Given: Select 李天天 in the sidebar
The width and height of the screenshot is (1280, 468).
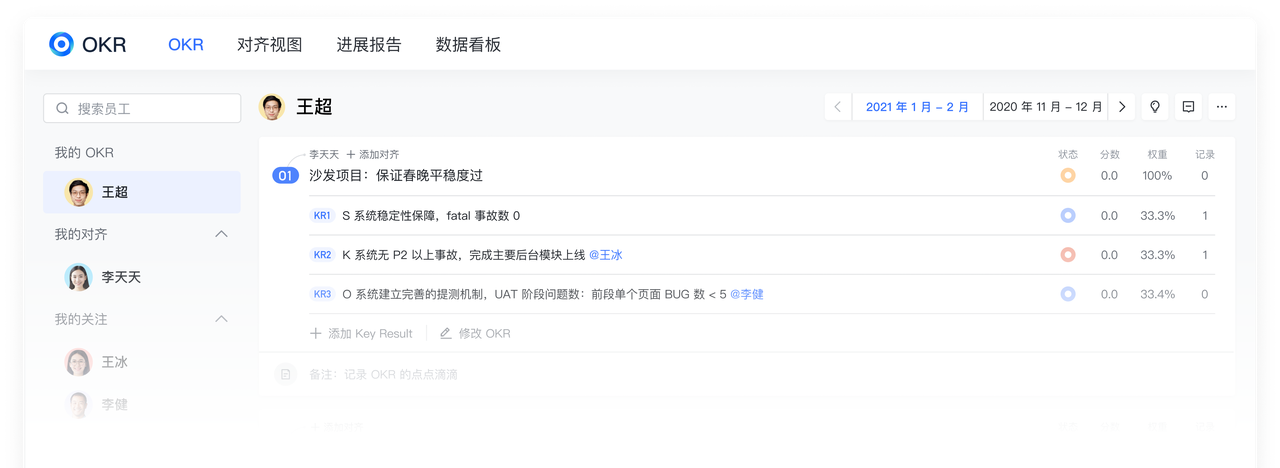Looking at the screenshot, I should tap(121, 277).
